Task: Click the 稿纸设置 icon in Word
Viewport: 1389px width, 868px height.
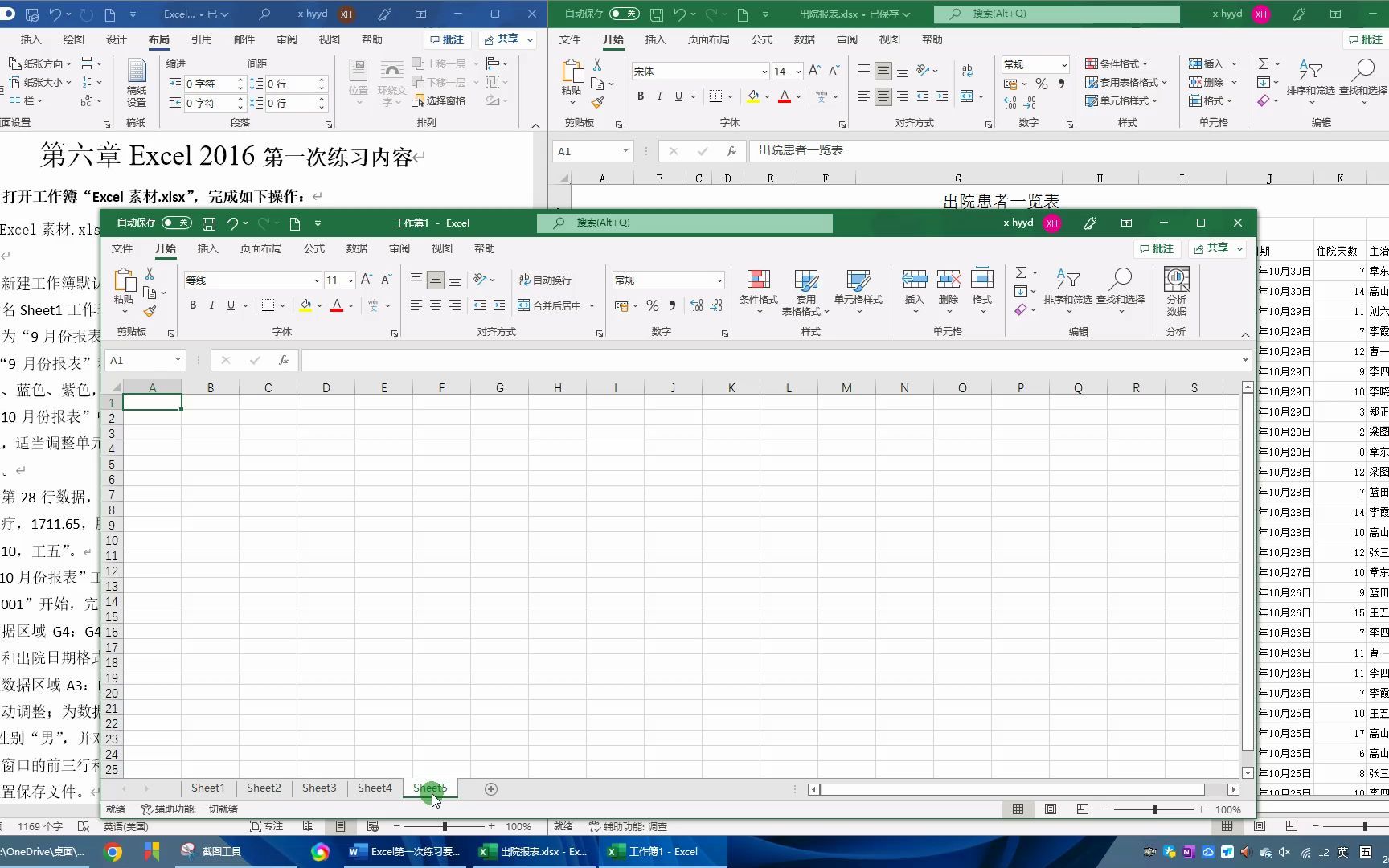Action: [x=137, y=72]
